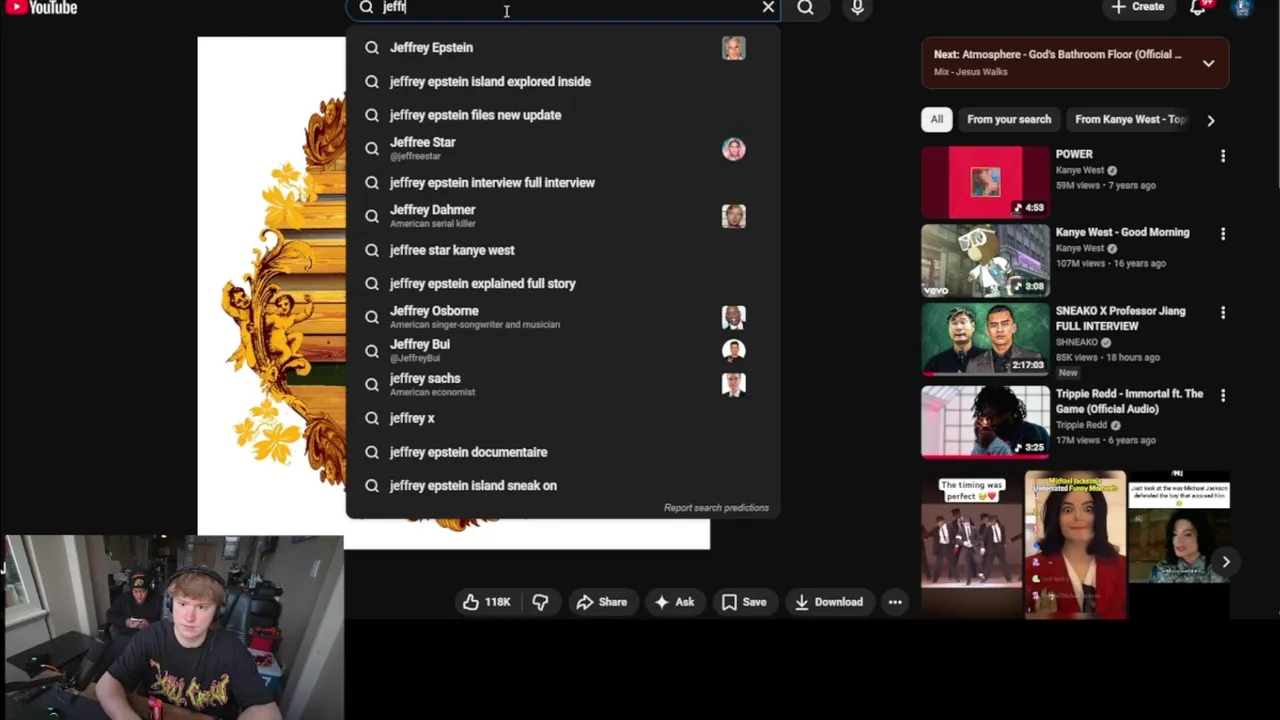1280x720 pixels.
Task: Click the Jeffrey Osborne suggestion thumbnail
Action: [734, 317]
